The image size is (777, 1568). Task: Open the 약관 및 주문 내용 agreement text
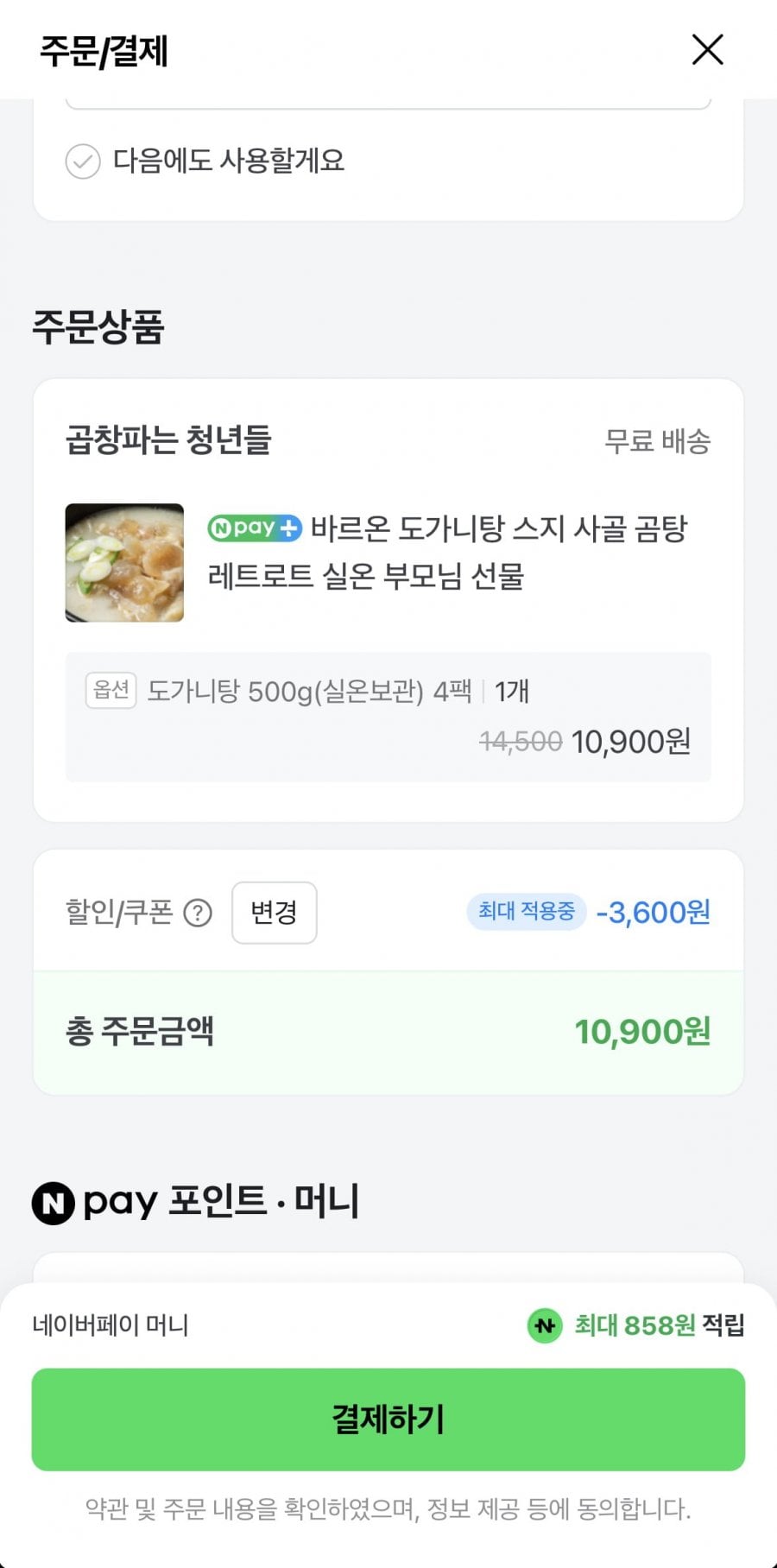(388, 1509)
